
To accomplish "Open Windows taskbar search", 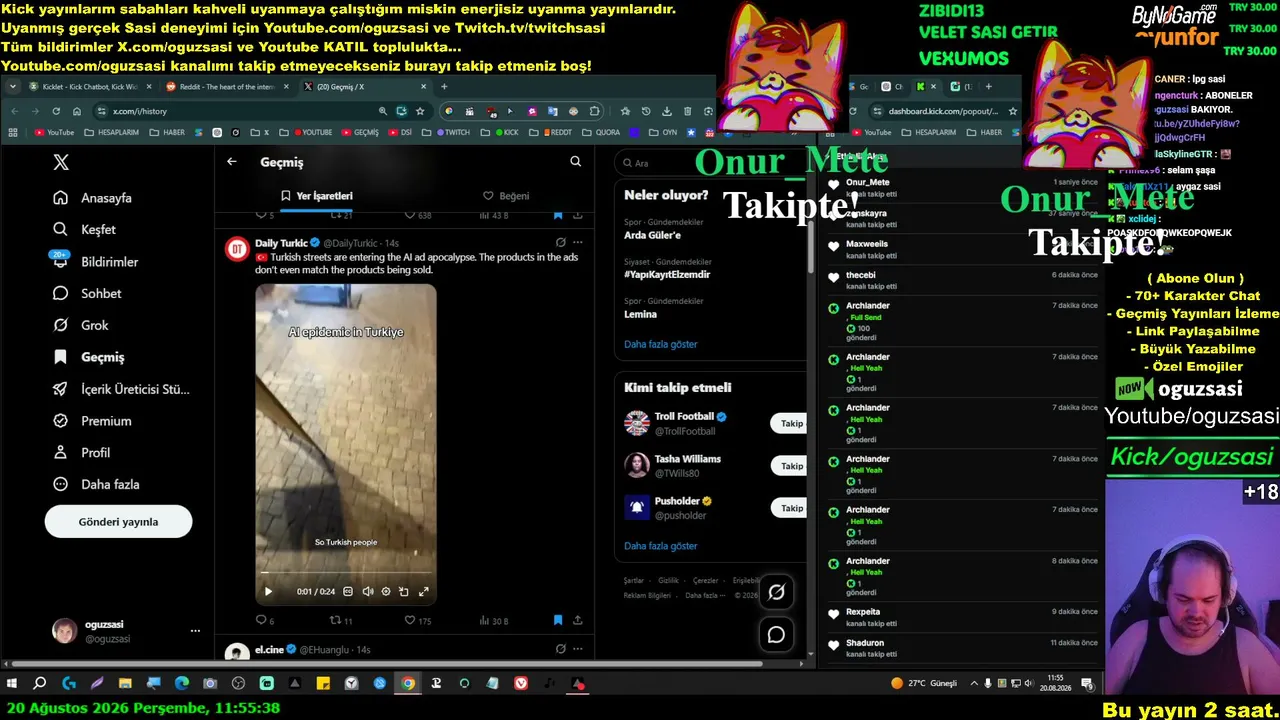I will [40, 684].
